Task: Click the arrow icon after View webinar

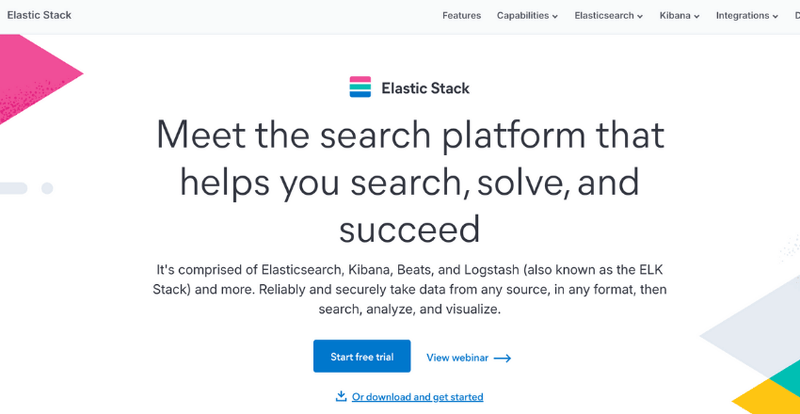Action: click(502, 358)
